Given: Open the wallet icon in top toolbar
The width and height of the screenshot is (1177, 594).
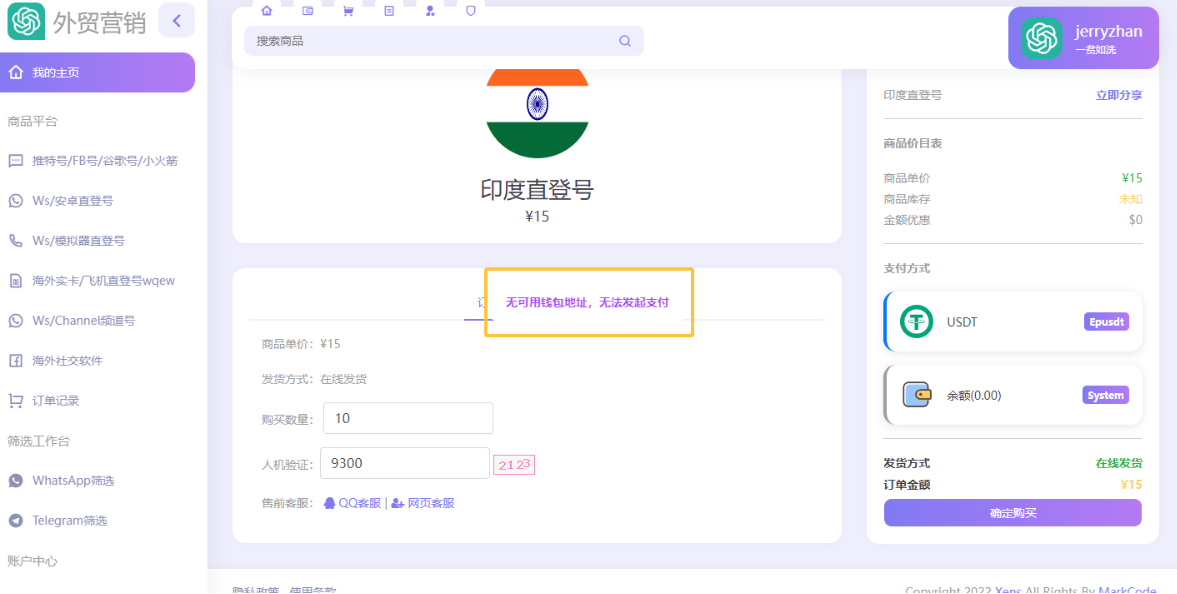Looking at the screenshot, I should (x=308, y=11).
